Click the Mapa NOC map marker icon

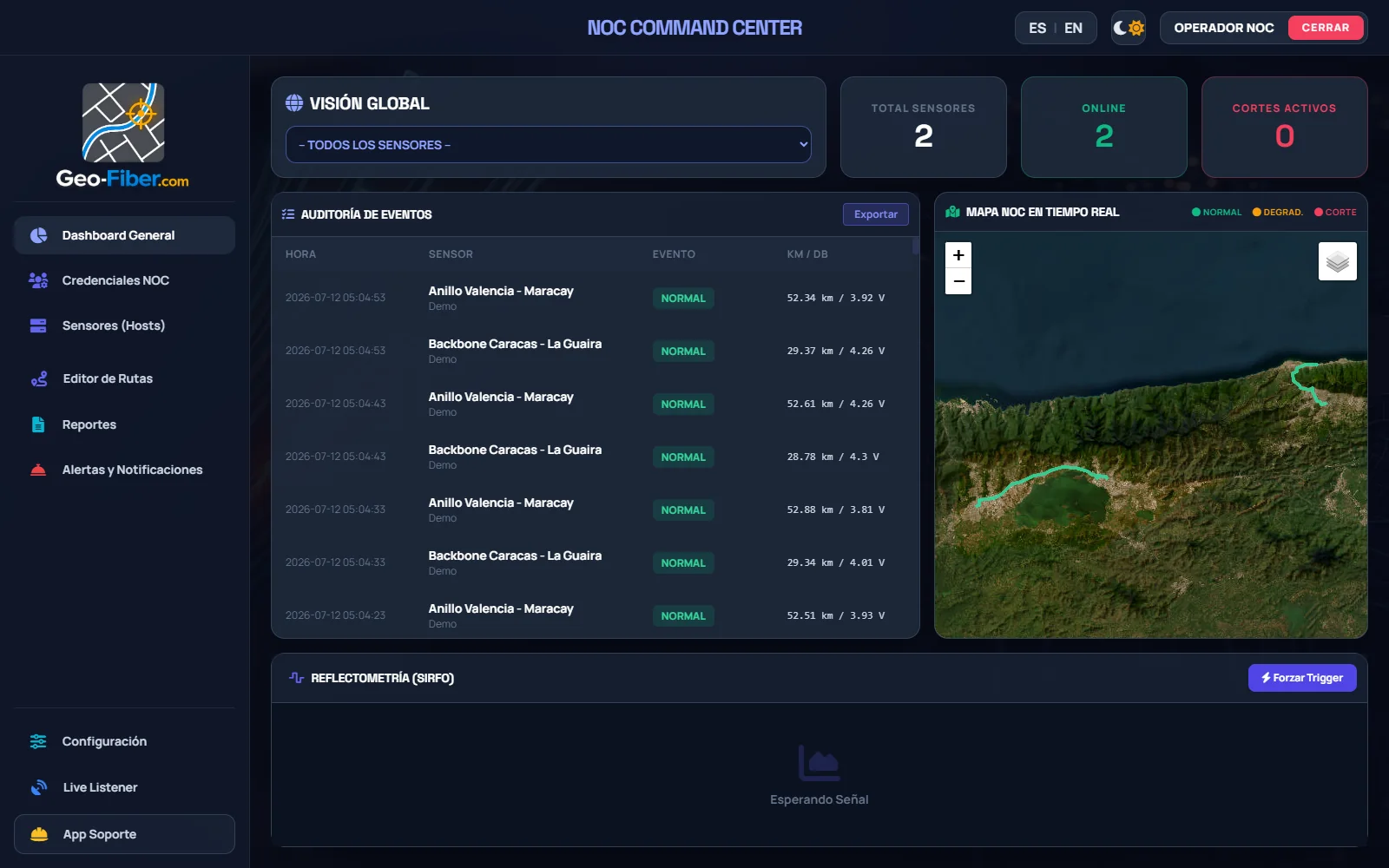pyautogui.click(x=952, y=212)
